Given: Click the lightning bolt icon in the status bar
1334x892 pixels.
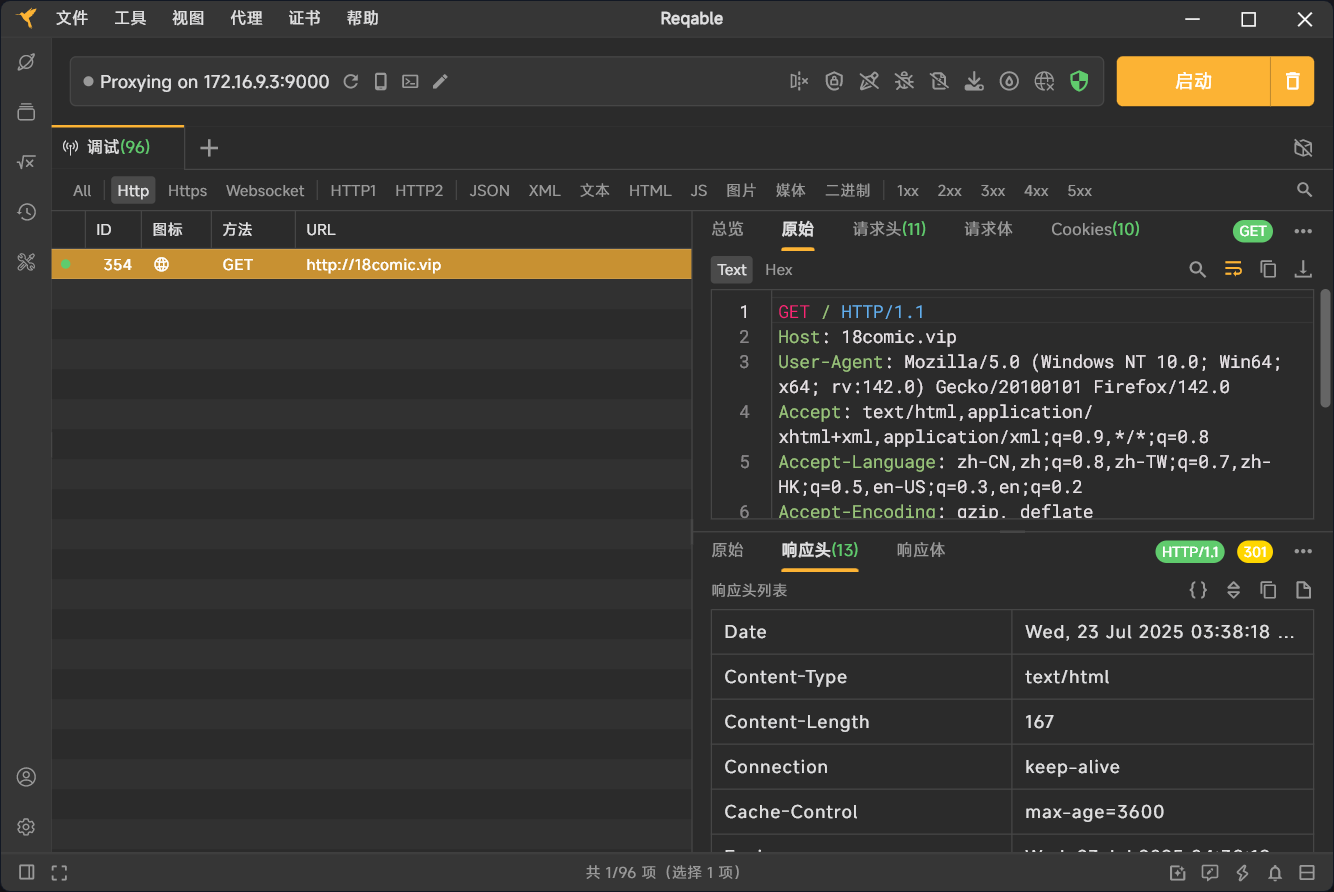Looking at the screenshot, I should [1243, 873].
